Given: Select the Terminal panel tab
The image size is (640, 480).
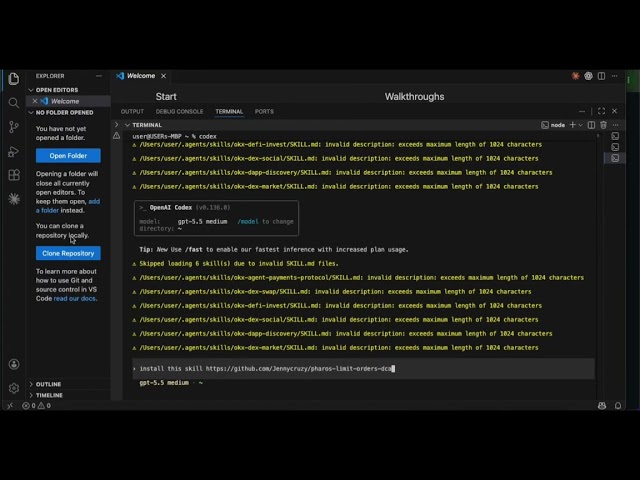Looking at the screenshot, I should pyautogui.click(x=229, y=111).
